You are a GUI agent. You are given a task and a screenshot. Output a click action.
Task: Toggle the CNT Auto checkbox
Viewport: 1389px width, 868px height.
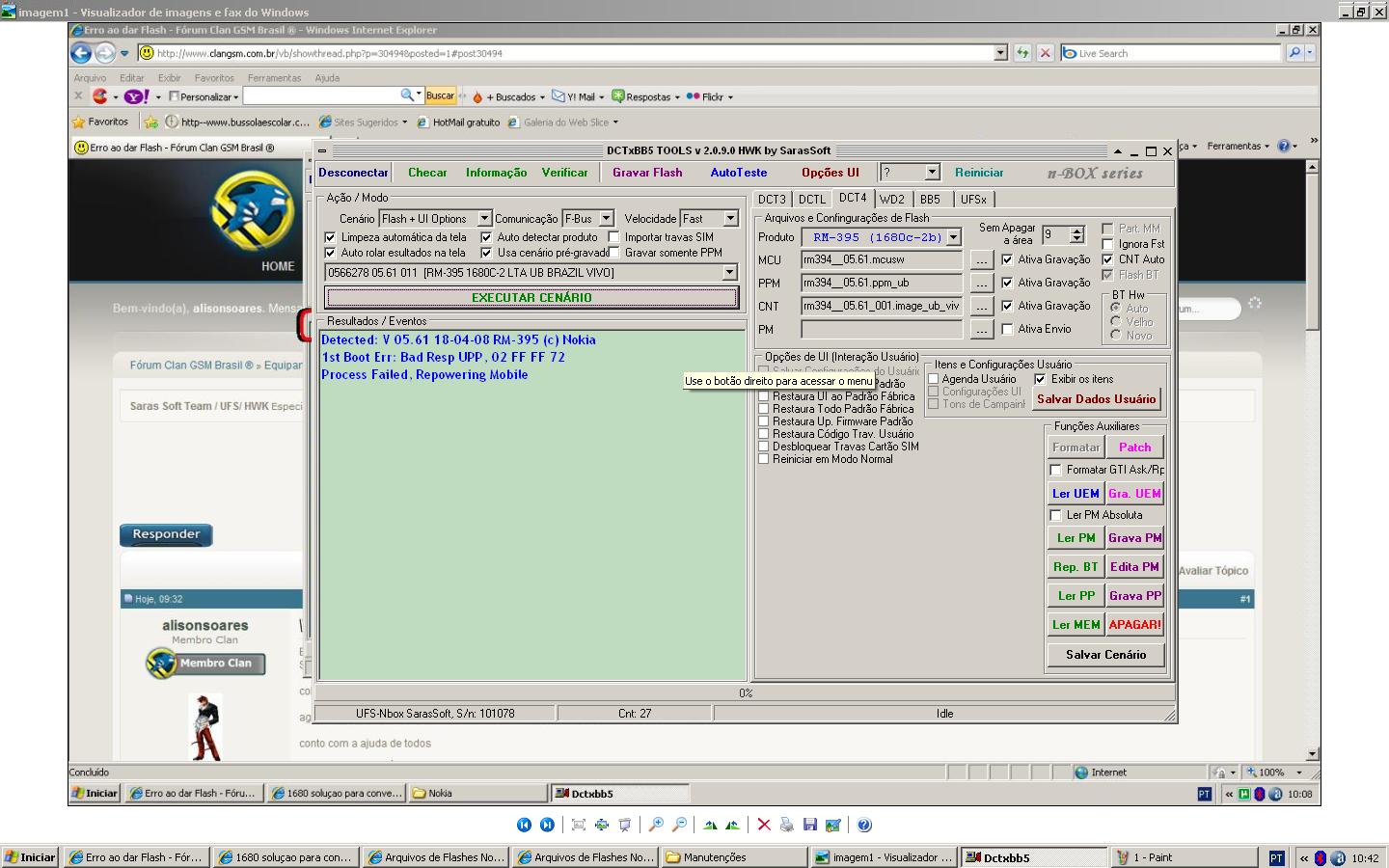[1107, 259]
